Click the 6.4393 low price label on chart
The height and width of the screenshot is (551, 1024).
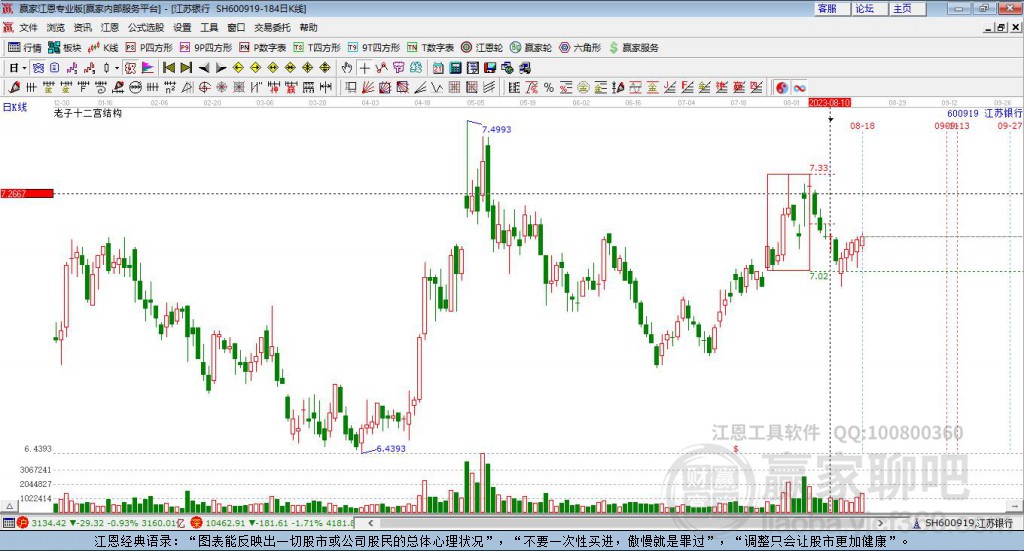(391, 449)
